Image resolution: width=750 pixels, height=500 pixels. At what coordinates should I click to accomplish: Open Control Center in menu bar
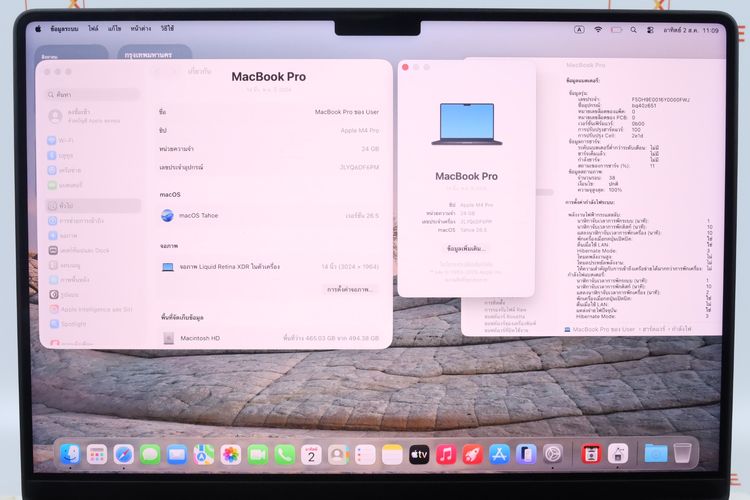tap(650, 30)
